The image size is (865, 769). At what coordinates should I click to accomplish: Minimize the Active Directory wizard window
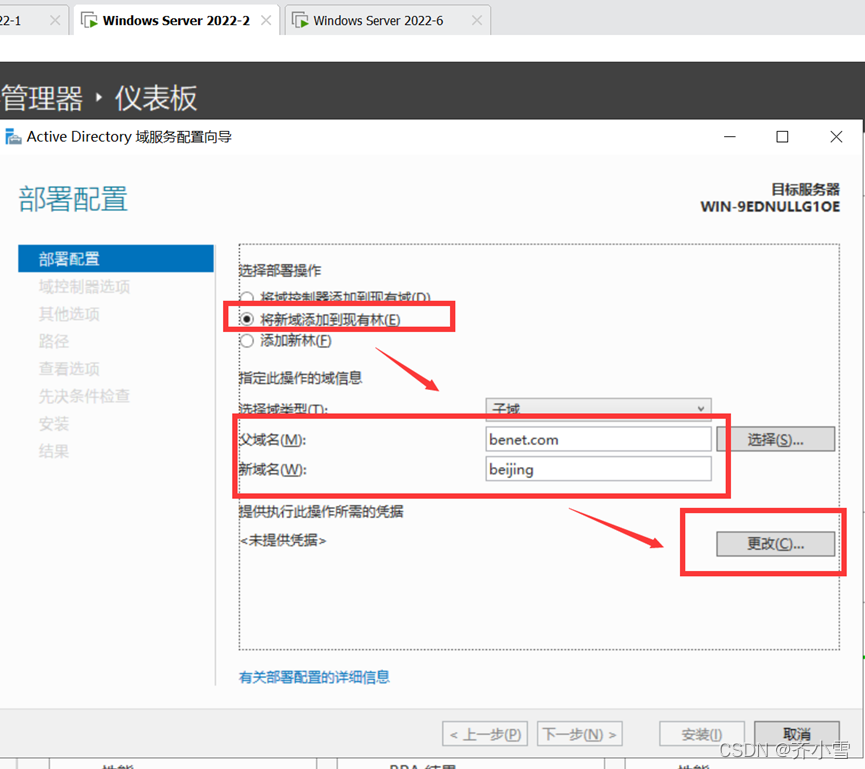pos(730,136)
